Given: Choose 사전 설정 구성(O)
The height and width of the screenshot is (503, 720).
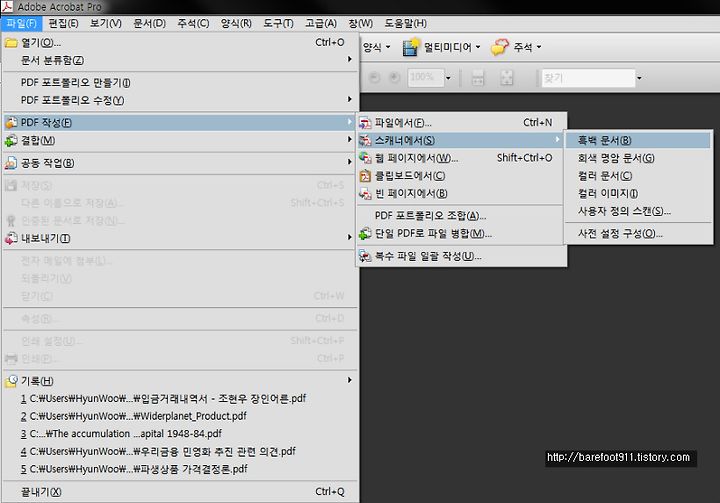Looking at the screenshot, I should point(638,234).
